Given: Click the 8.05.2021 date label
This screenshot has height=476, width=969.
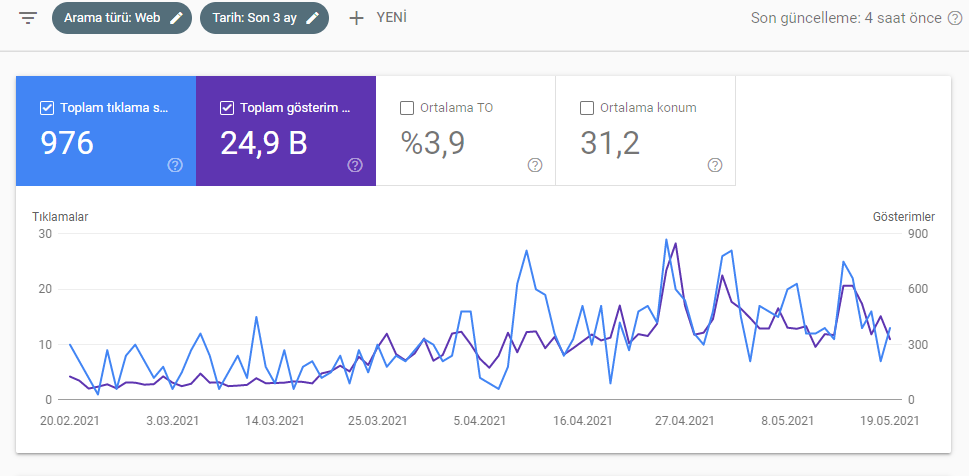Looking at the screenshot, I should pos(787,420).
